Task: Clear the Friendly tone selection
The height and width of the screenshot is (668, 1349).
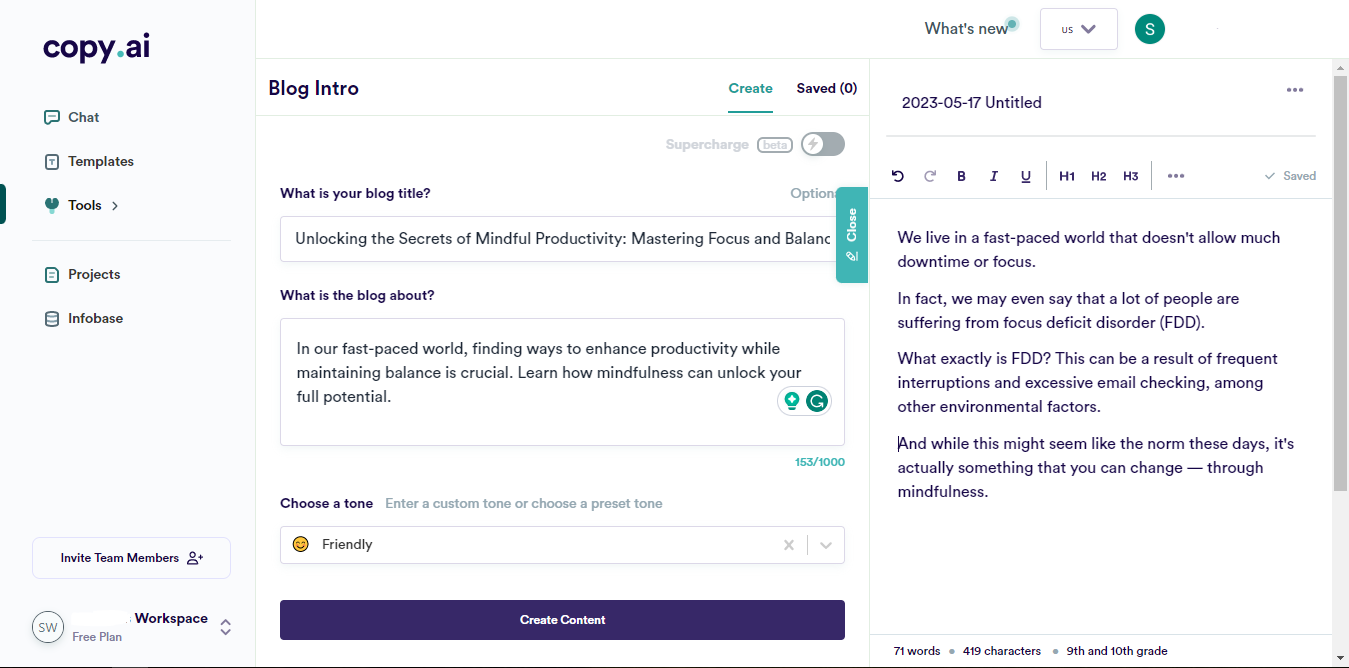Action: coord(789,545)
